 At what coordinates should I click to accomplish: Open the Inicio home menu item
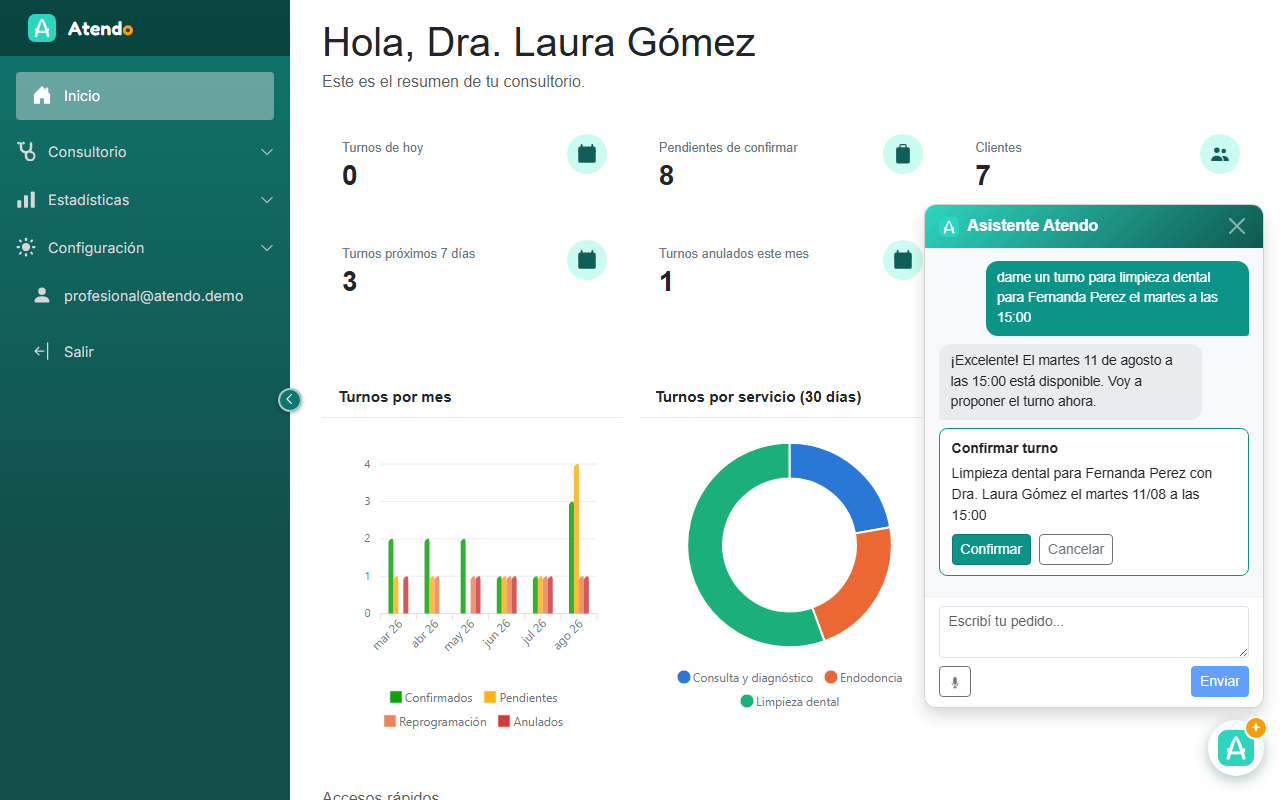click(145, 96)
